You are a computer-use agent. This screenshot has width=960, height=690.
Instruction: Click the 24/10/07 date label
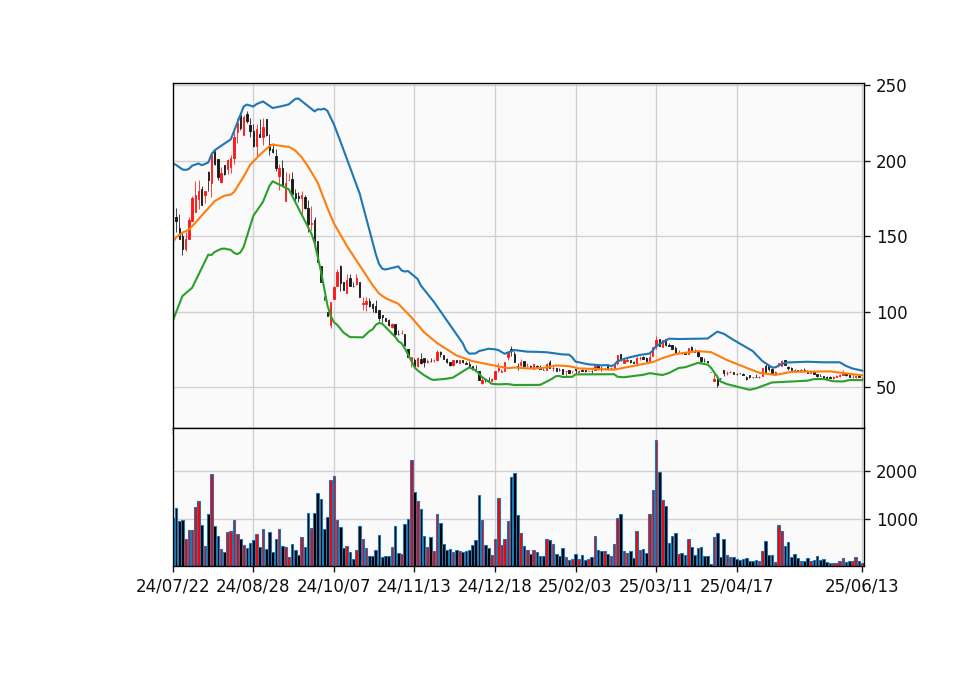334,586
